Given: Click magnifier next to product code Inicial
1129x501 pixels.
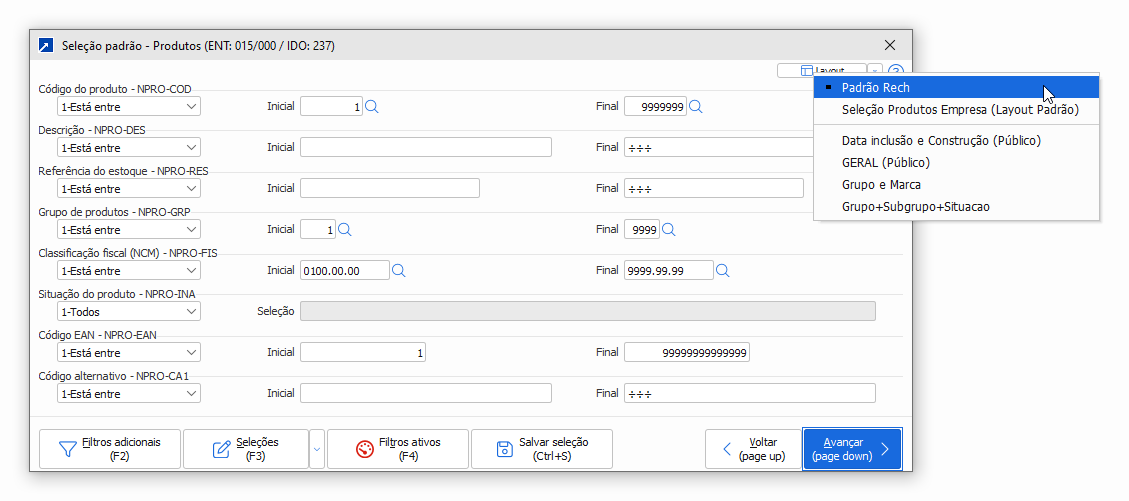Looking at the screenshot, I should tap(372, 107).
